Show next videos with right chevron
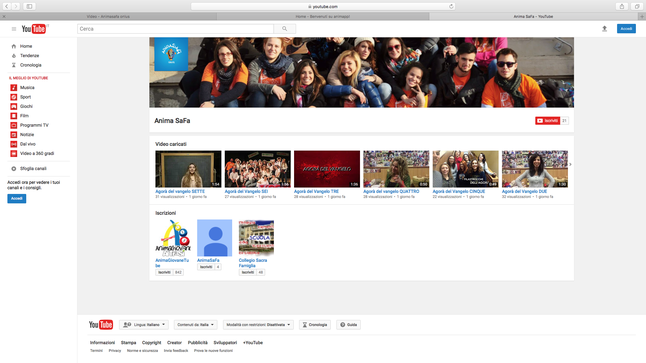The width and height of the screenshot is (646, 363). click(570, 164)
